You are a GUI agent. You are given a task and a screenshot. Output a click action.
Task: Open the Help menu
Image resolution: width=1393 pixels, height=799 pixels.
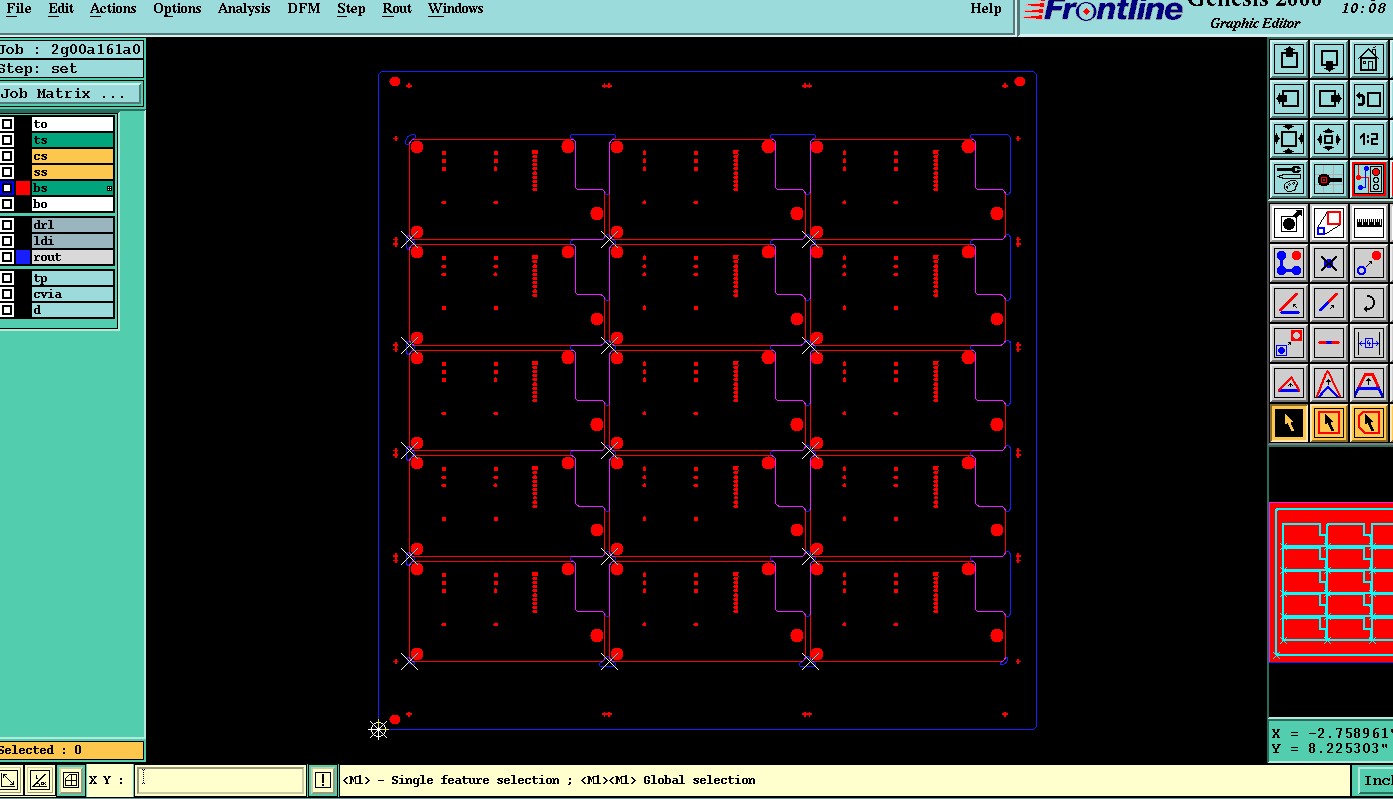[985, 9]
